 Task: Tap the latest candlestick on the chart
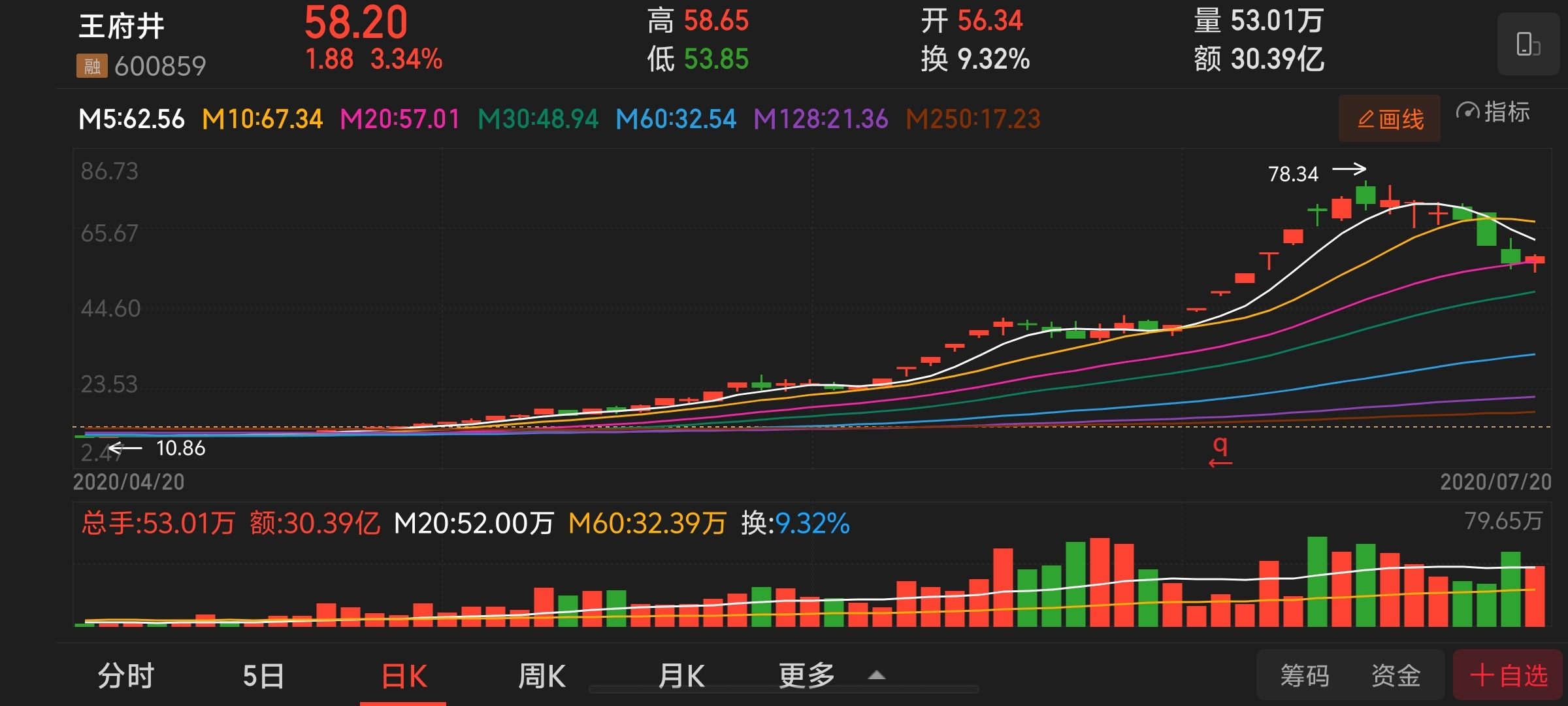[x=1535, y=261]
